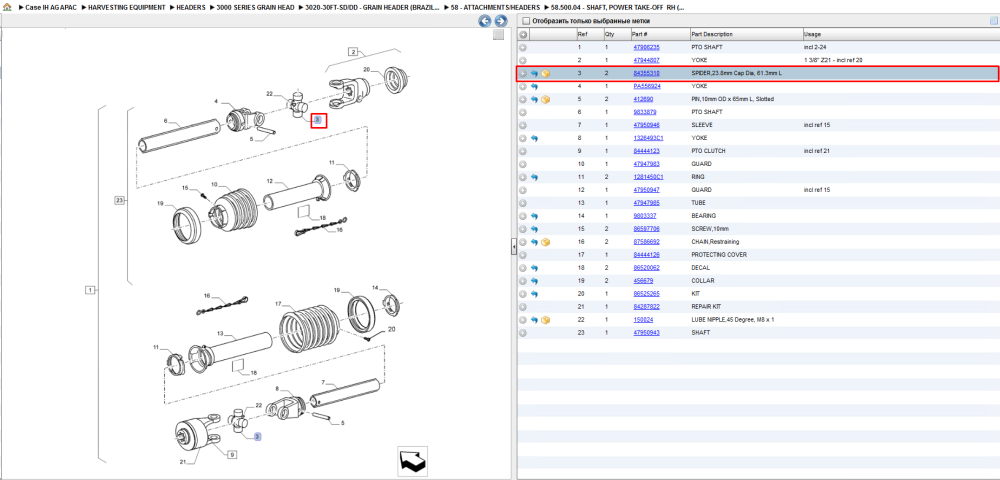Go to the home page icon in breadcrumb
1000x480 pixels.
click(8, 7)
